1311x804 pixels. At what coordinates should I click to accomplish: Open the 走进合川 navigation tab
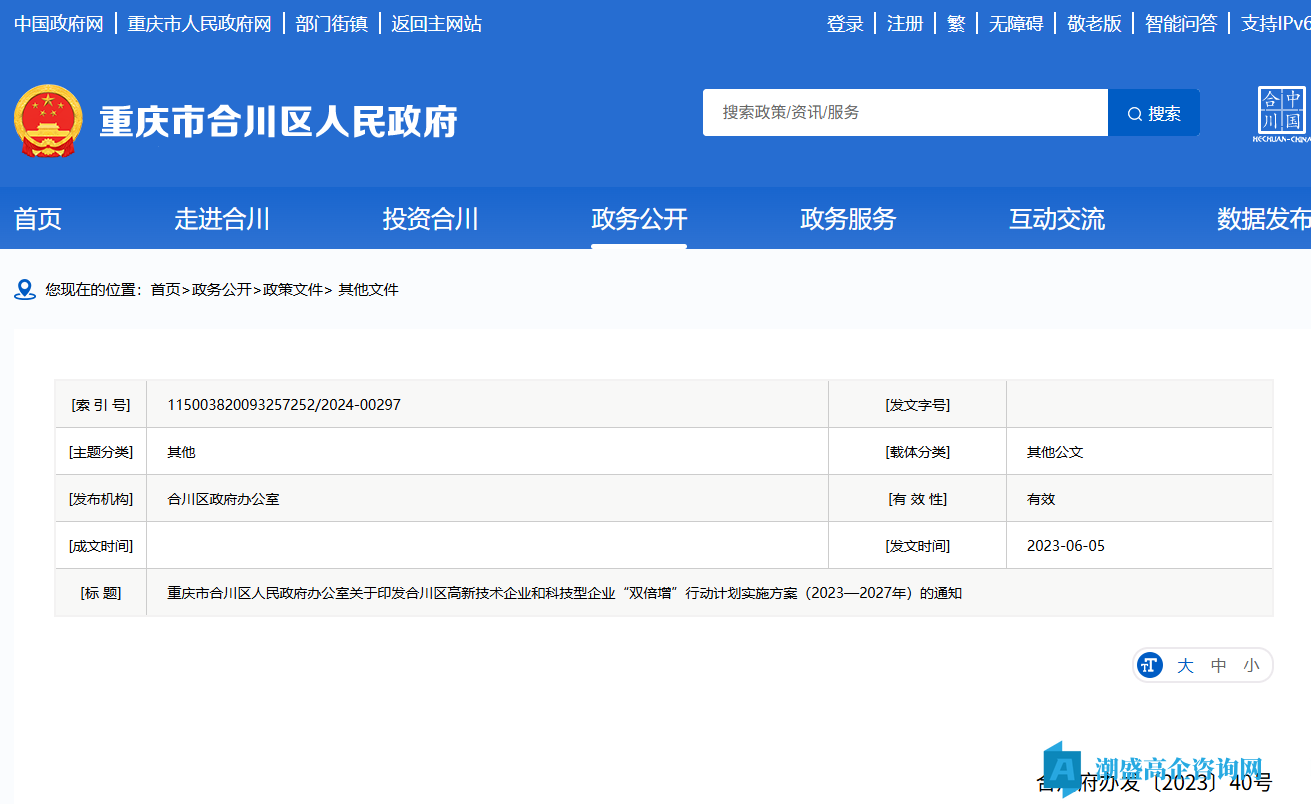222,219
